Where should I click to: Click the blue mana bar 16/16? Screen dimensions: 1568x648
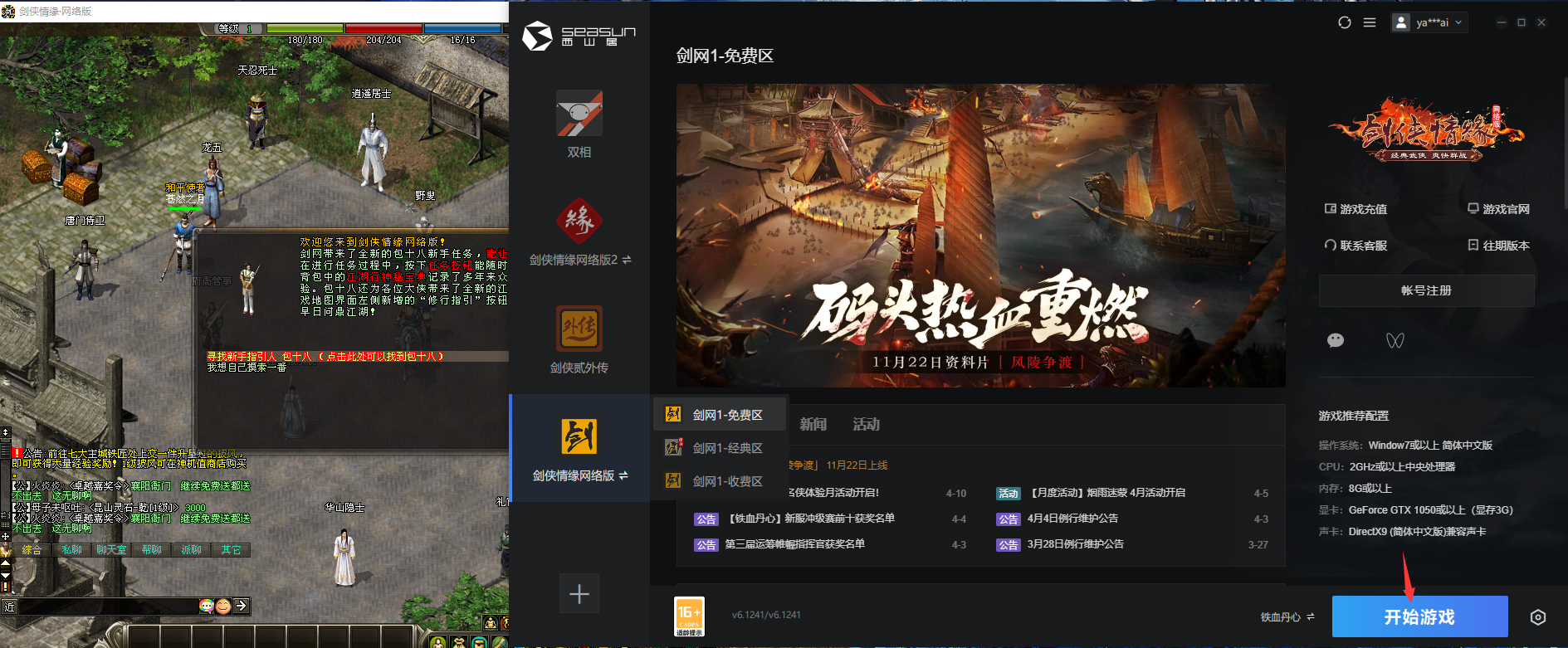click(x=462, y=28)
